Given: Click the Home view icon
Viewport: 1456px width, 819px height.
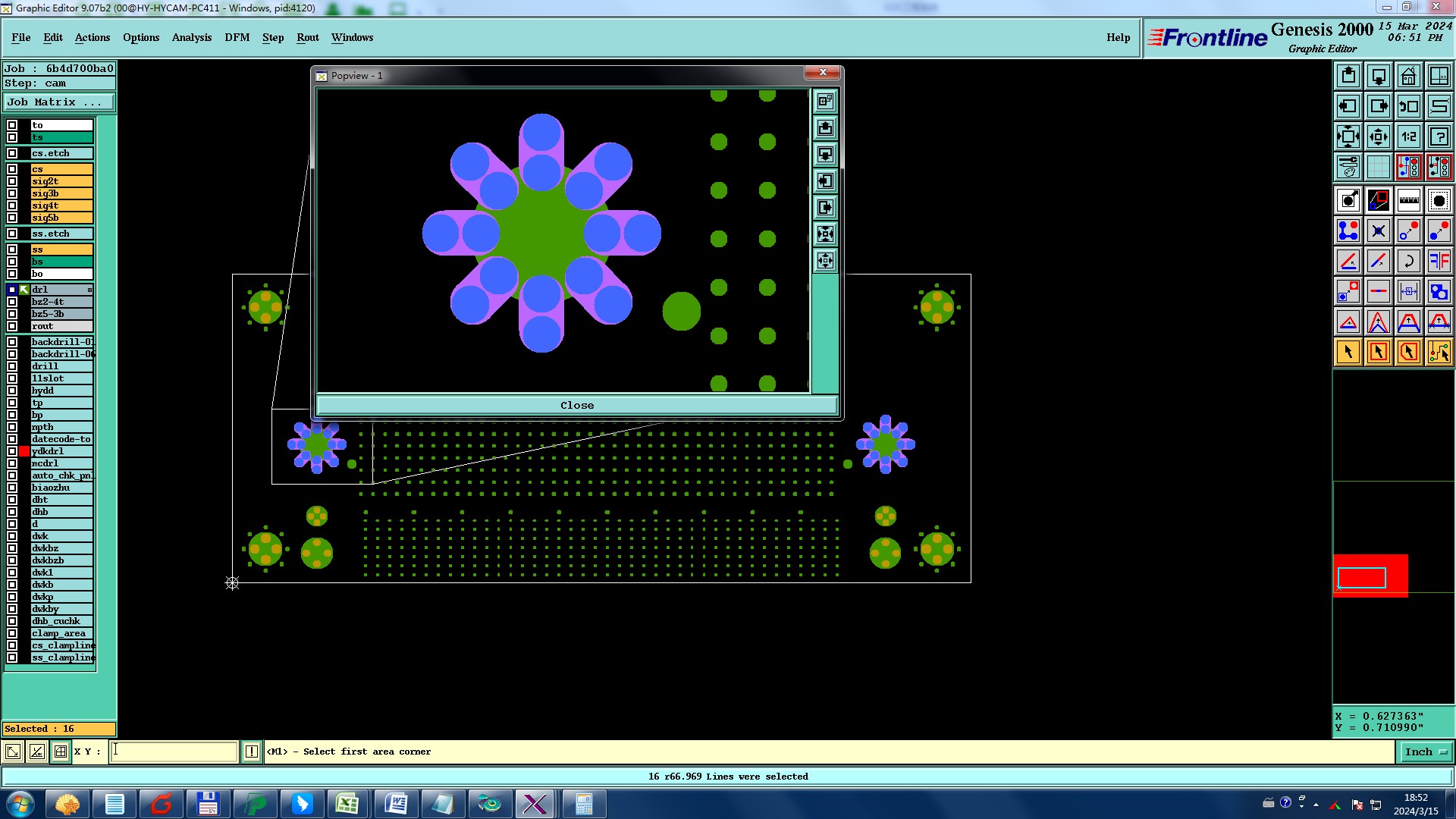Looking at the screenshot, I should [x=1409, y=76].
